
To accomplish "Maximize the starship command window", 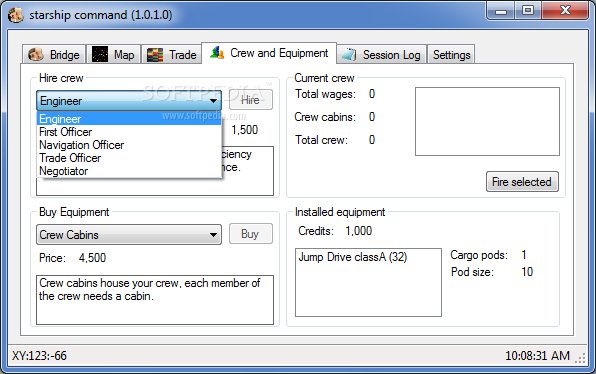I will 528,11.
